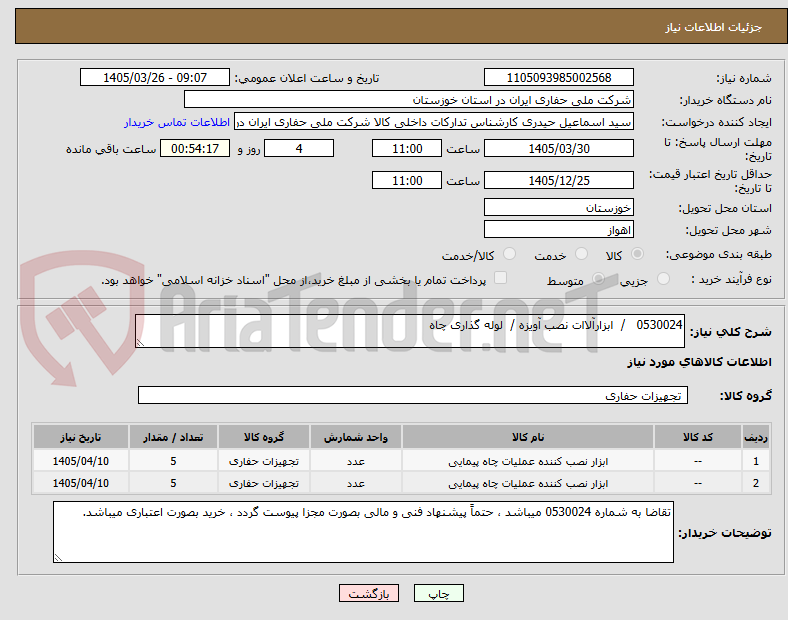Click the buyer organization name field
Viewport: 788px width, 620px height.
409,99
